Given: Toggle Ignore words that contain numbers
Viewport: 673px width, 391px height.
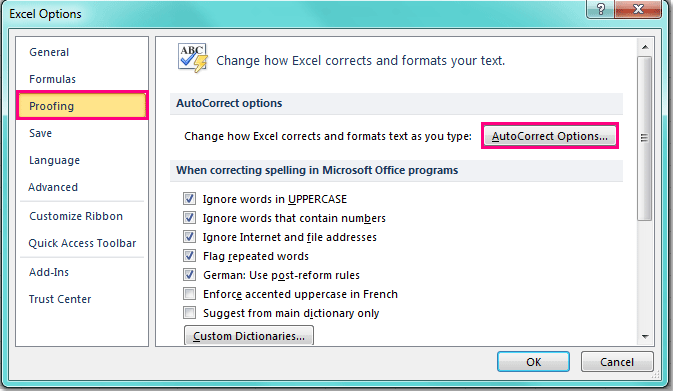Looking at the screenshot, I should (x=189, y=218).
